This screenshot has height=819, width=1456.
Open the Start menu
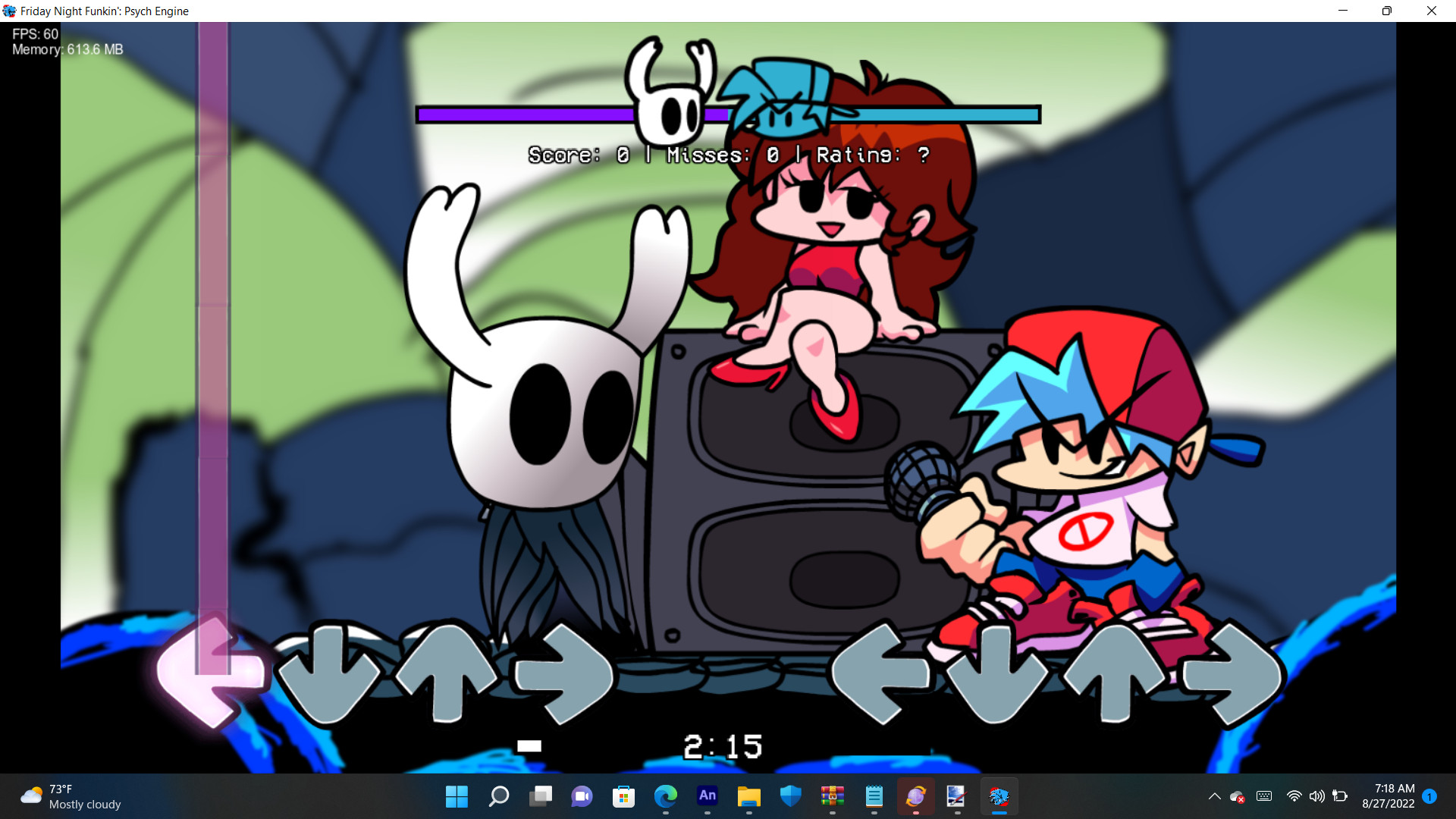[x=456, y=797]
